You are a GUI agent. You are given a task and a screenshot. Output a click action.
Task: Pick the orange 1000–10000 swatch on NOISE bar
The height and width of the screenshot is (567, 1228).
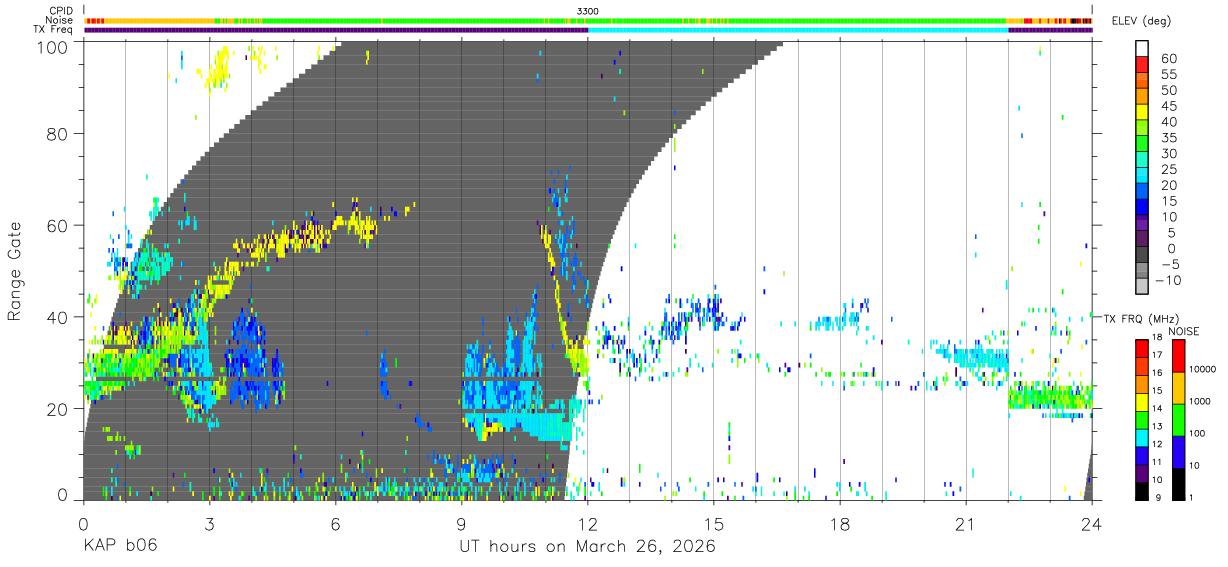click(x=1178, y=388)
